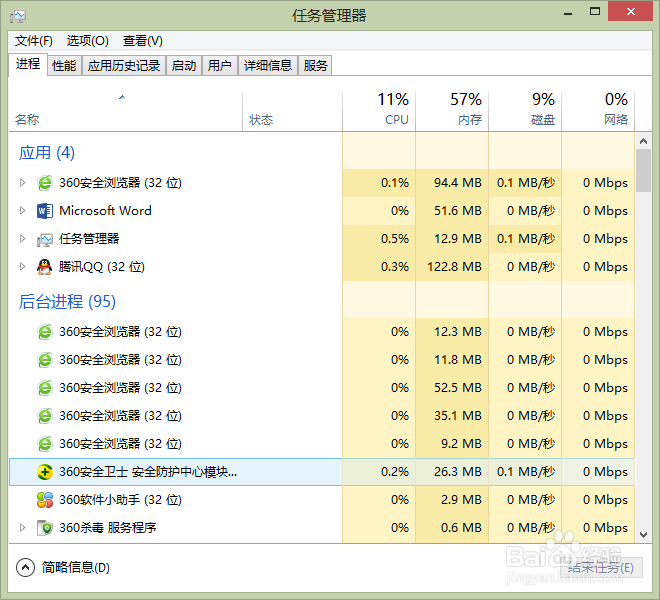Click the 360安全卫士 green plus icon

(x=45, y=472)
